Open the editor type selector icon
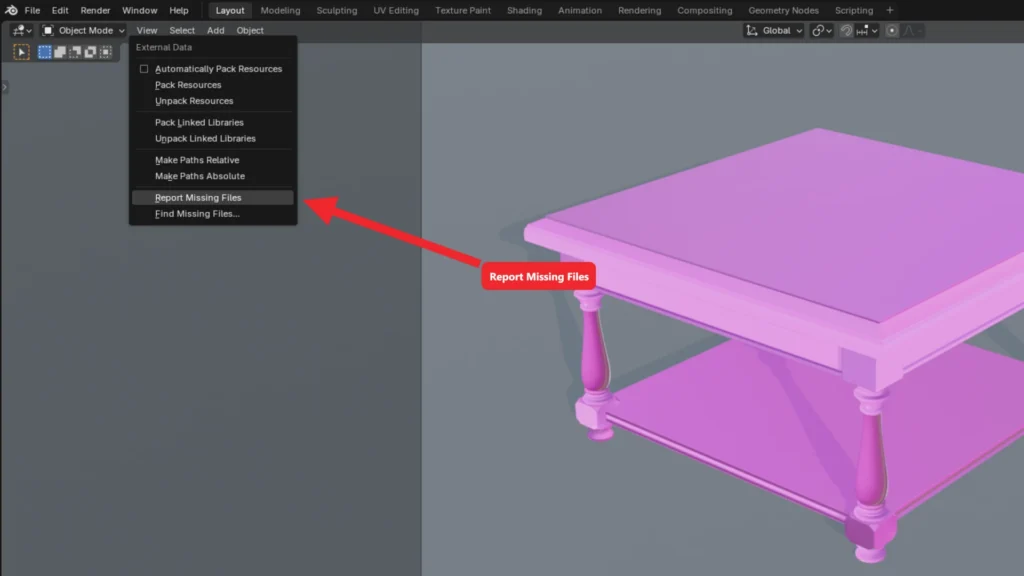The height and width of the screenshot is (576, 1024). point(22,31)
